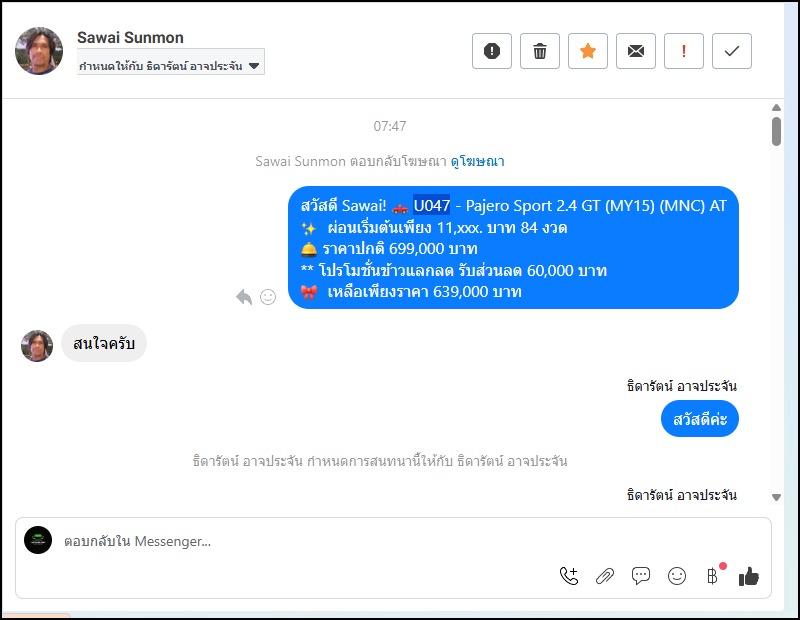800x620 pixels.
Task: Mark conversation as spam with exclamation icon
Action: (x=491, y=51)
